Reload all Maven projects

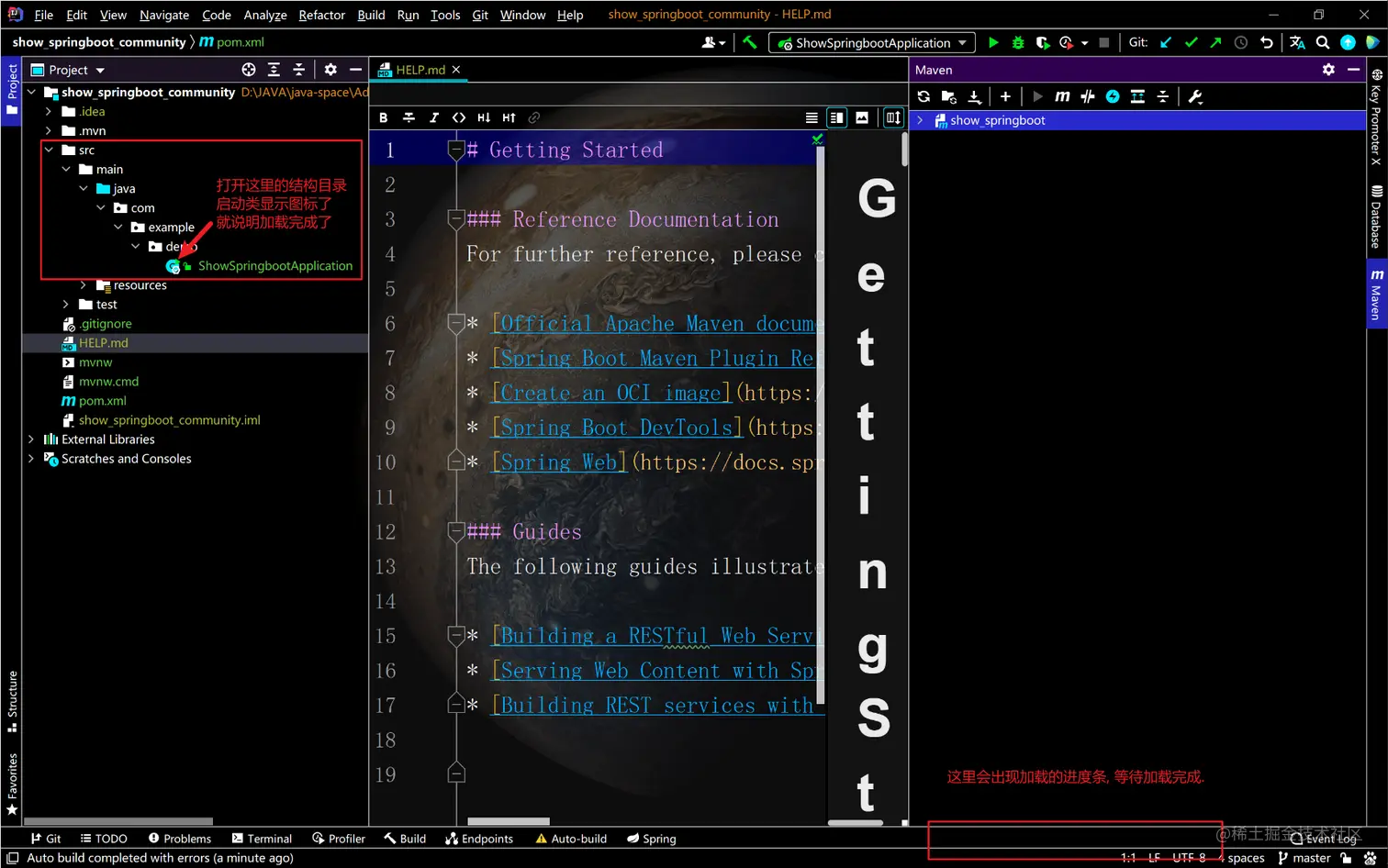coord(923,96)
